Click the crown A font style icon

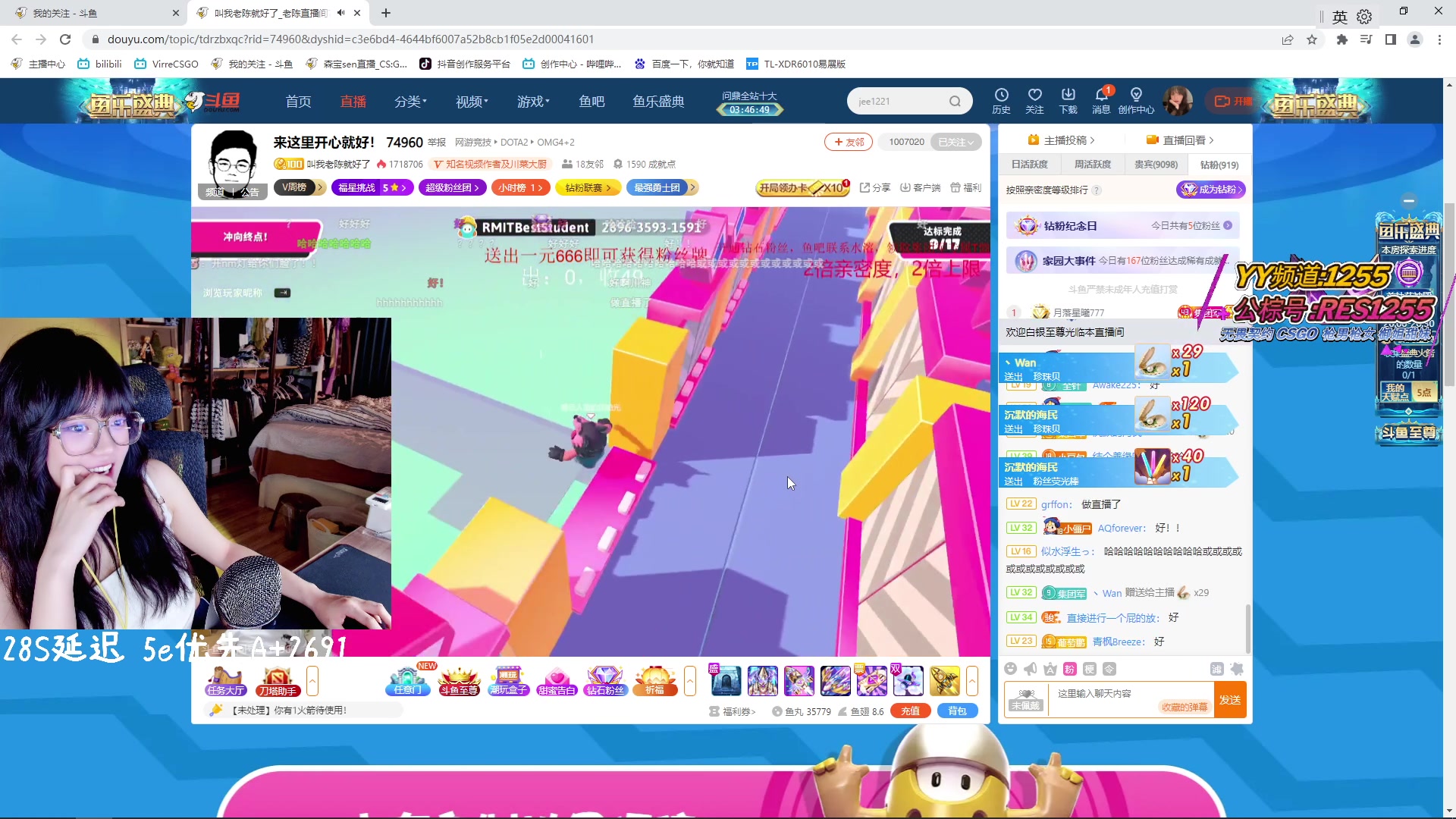click(1050, 669)
